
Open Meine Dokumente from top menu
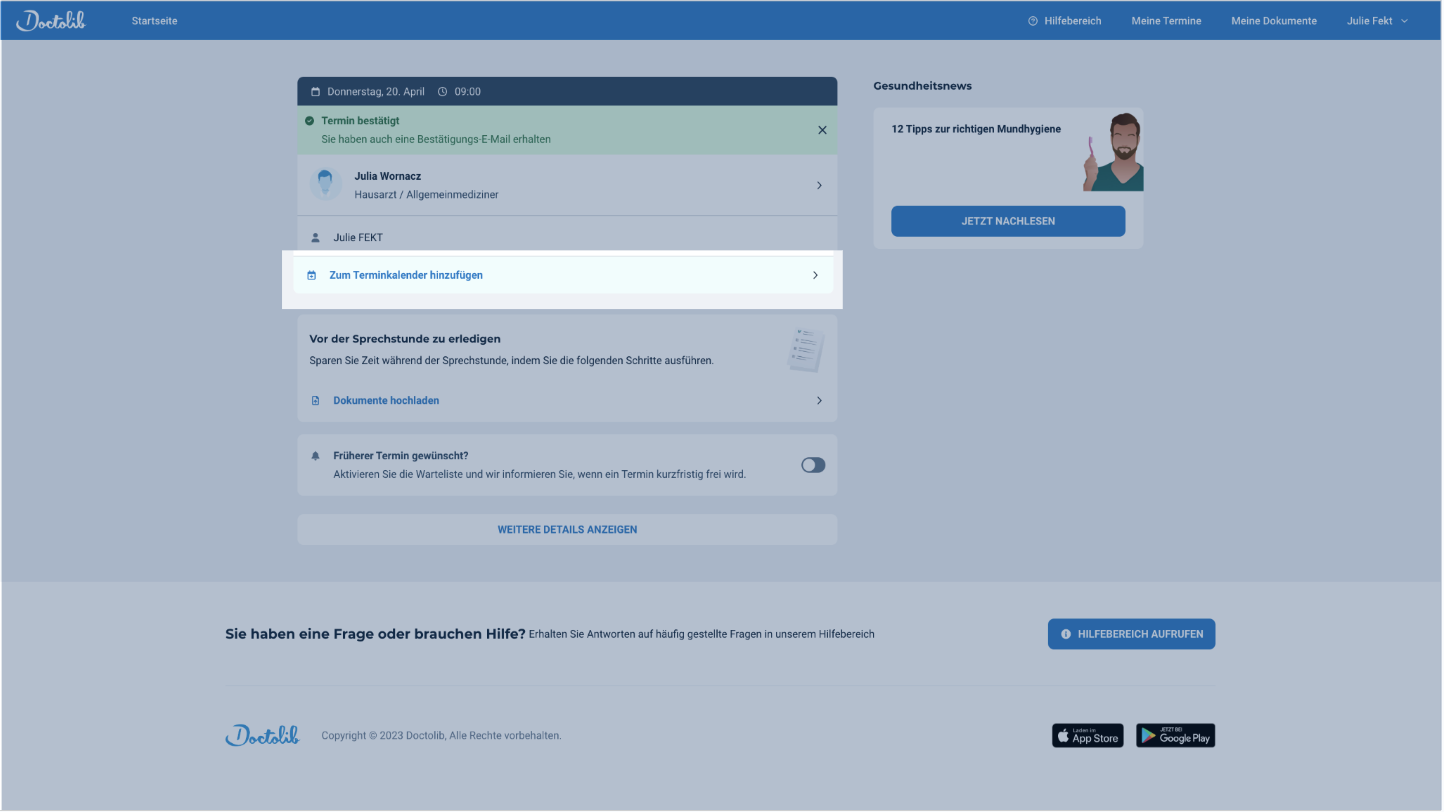(x=1273, y=21)
